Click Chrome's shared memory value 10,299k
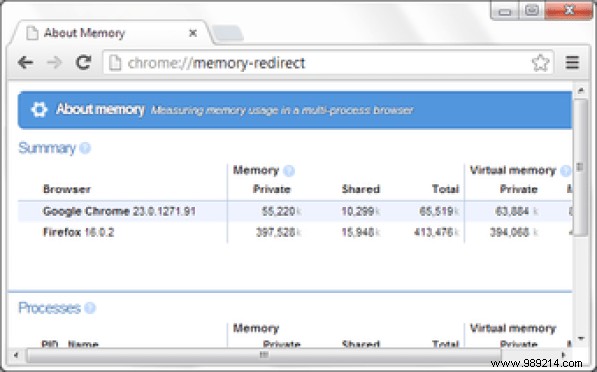The image size is (597, 372). click(361, 211)
